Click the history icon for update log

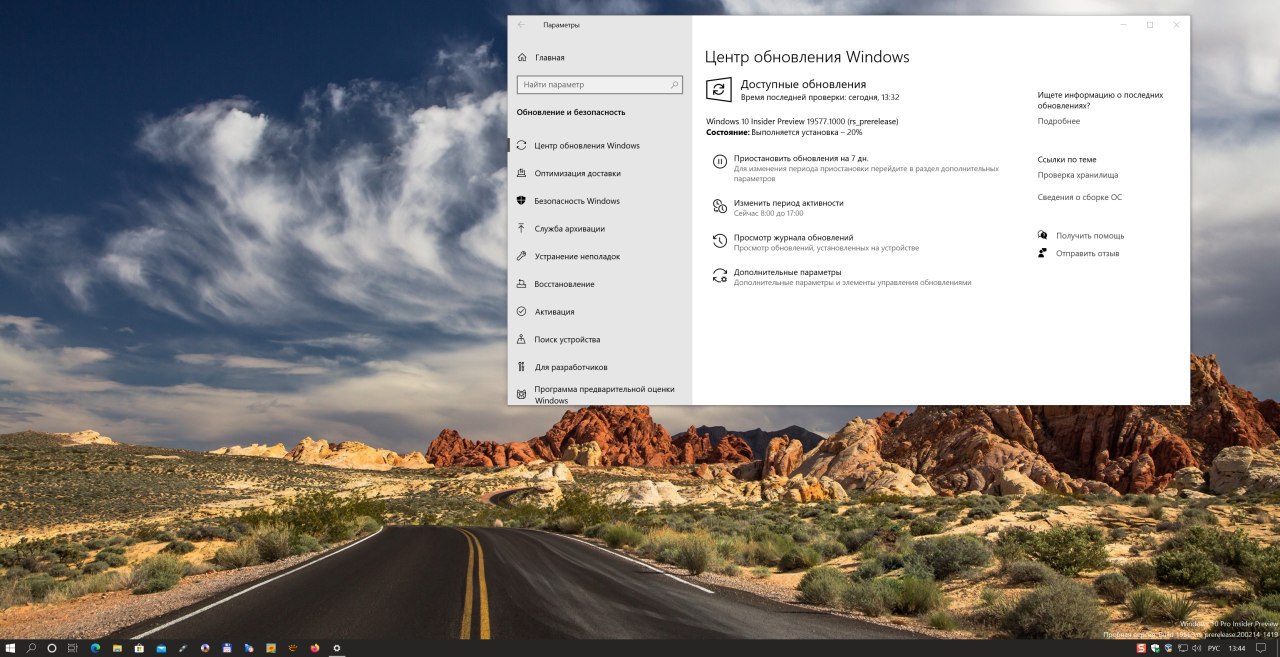click(719, 240)
